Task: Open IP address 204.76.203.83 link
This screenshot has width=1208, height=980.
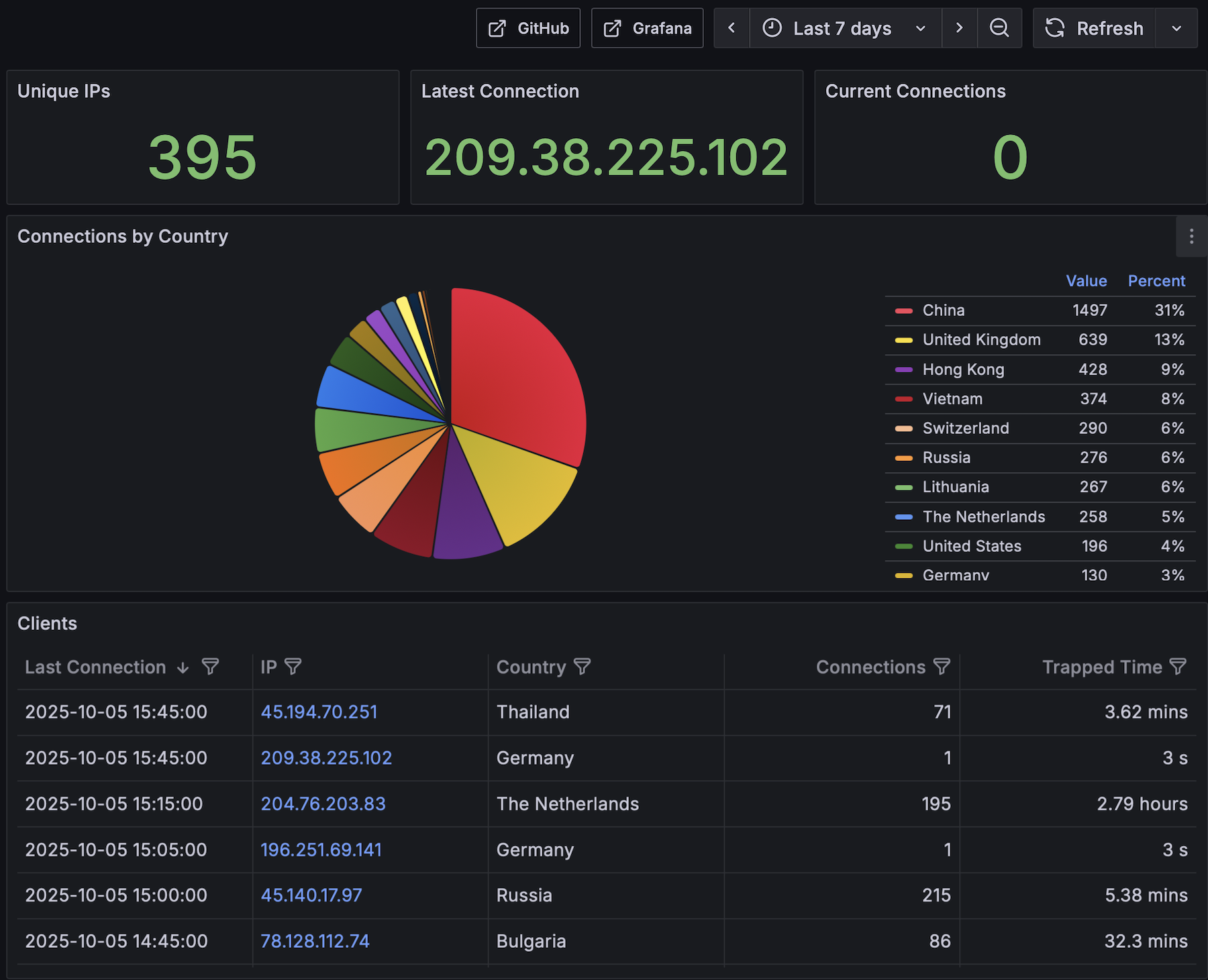Action: pyautogui.click(x=323, y=804)
